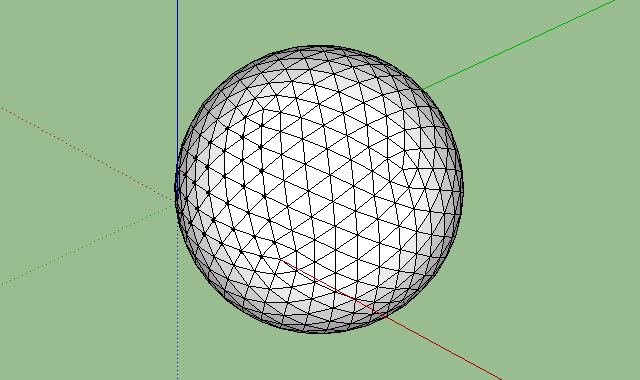Click the solid green axis line
Screen dimensions: 640x380
coord(519,44)
